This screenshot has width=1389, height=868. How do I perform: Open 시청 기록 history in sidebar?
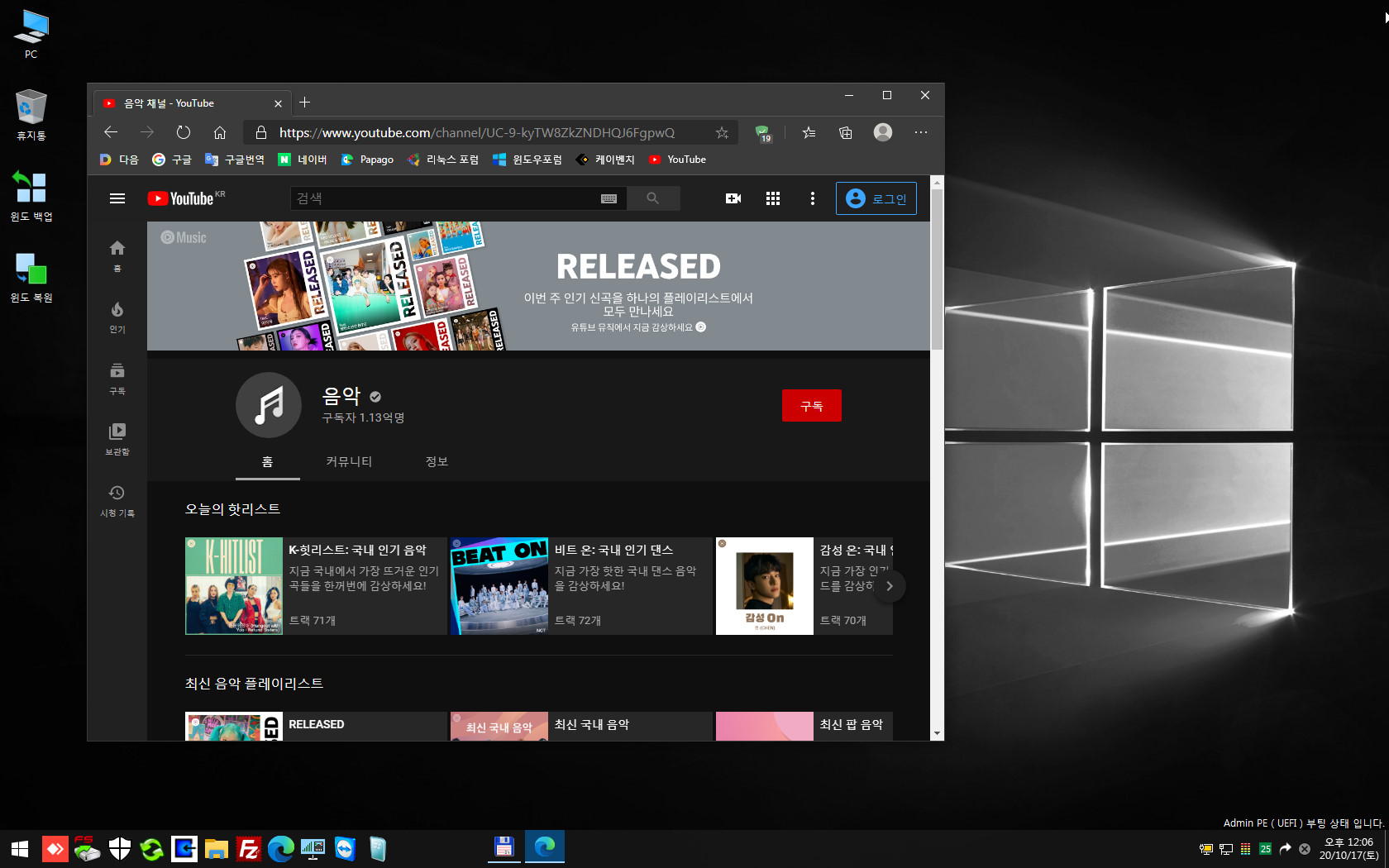(117, 500)
